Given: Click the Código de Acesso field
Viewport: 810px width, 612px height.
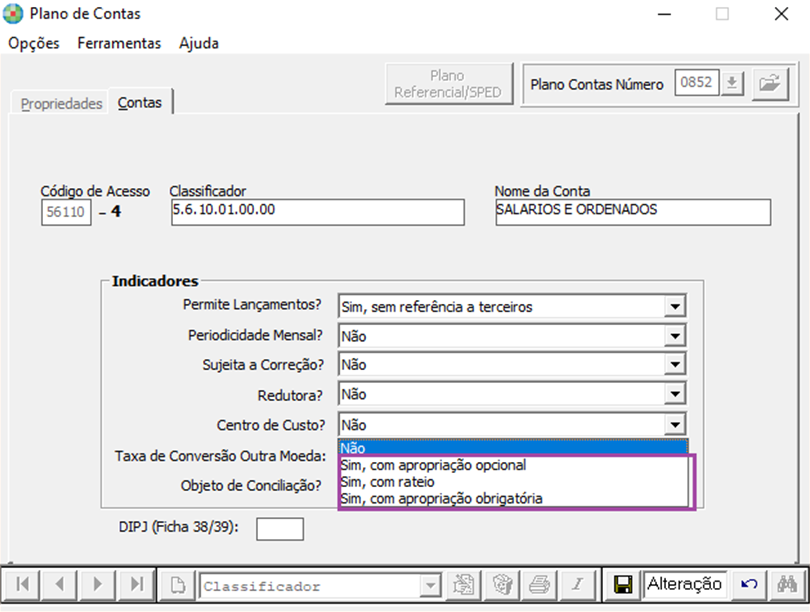Looking at the screenshot, I should pyautogui.click(x=66, y=212).
